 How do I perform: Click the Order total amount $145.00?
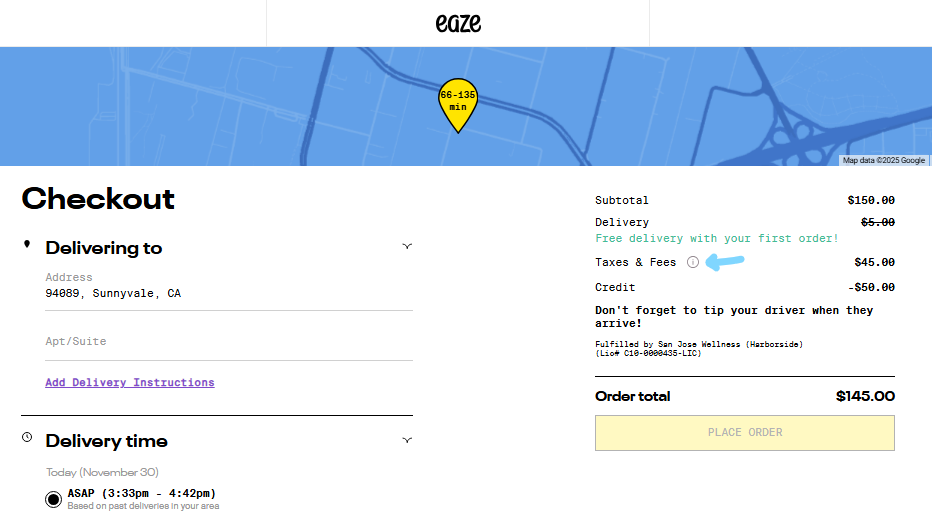coord(865,397)
